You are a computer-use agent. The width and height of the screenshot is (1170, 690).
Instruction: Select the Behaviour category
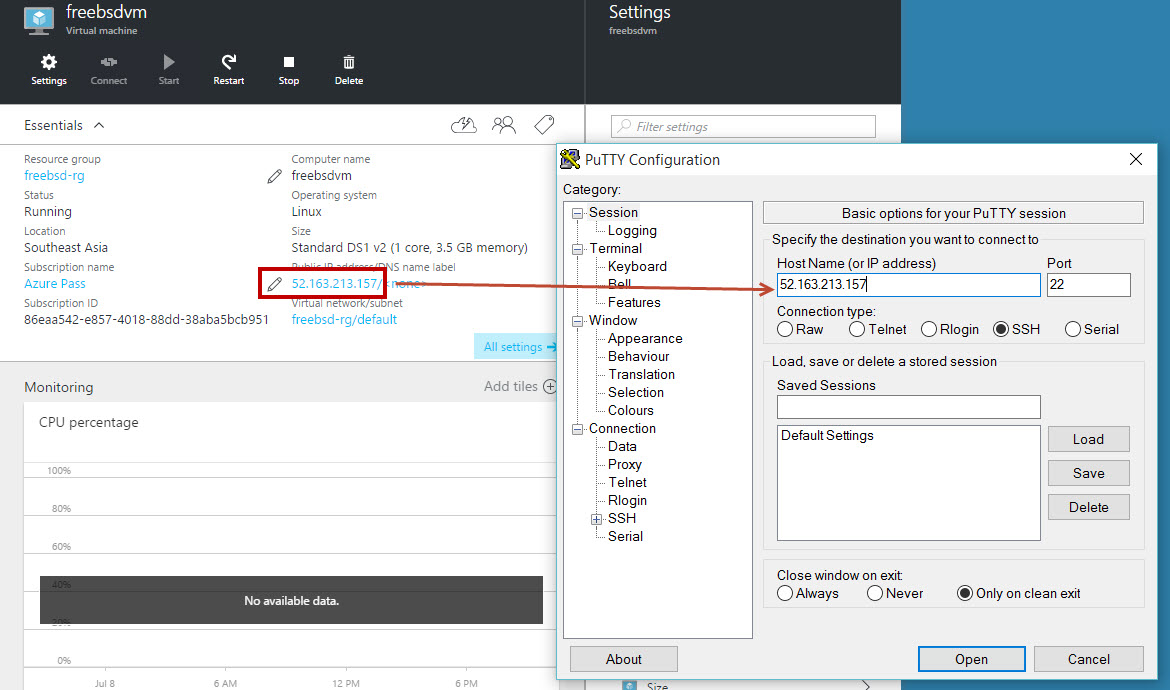(x=639, y=357)
